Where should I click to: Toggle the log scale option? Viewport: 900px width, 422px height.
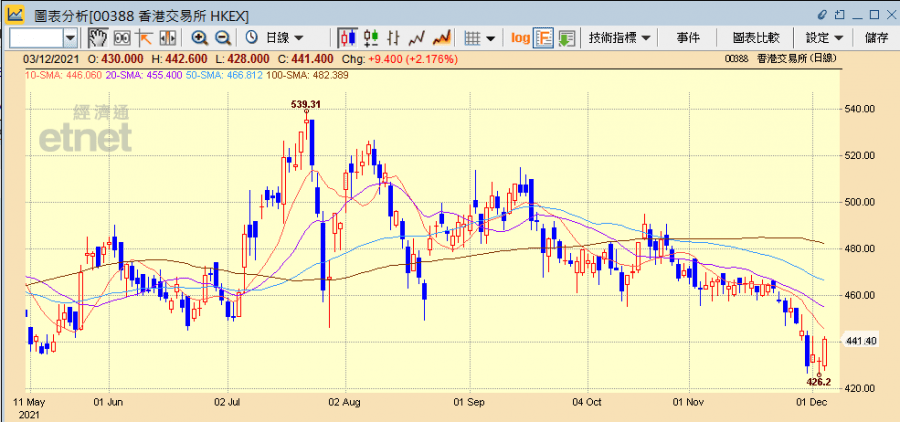[520, 38]
